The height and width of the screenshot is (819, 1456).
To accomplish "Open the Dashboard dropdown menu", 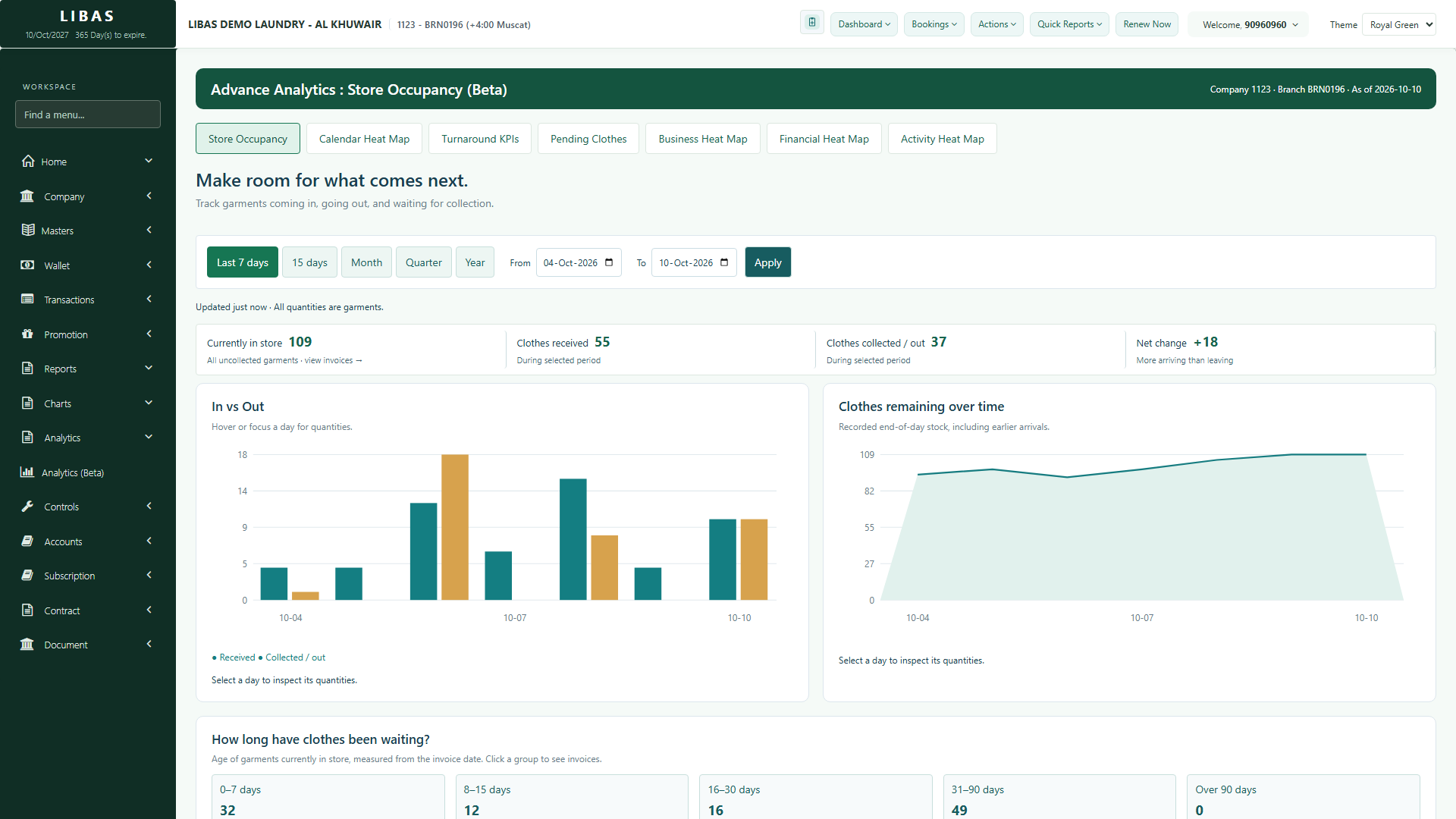I will tap(864, 24).
